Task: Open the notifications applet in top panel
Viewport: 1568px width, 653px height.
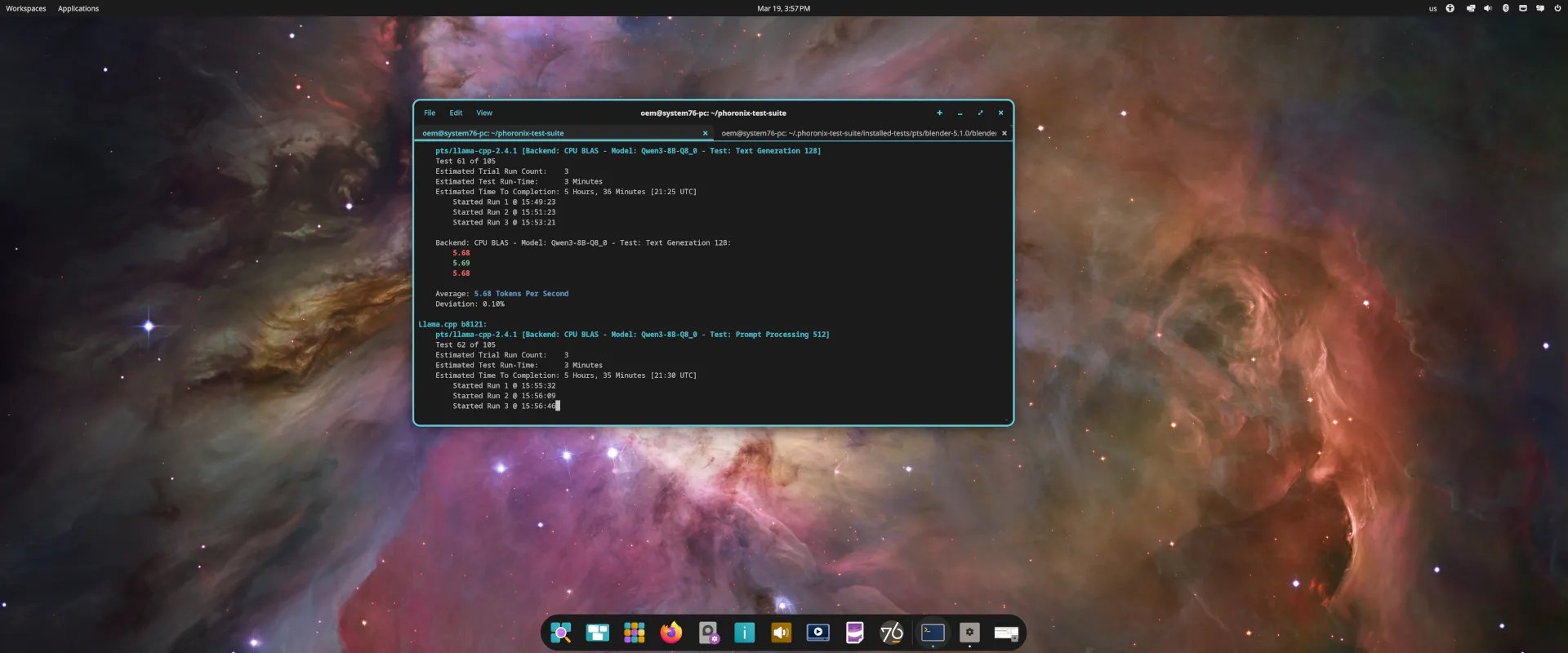Action: pyautogui.click(x=1540, y=8)
